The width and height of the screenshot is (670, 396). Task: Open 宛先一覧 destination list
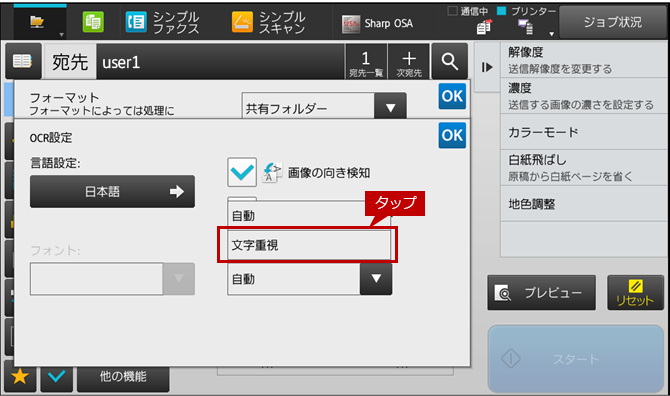pyautogui.click(x=366, y=62)
